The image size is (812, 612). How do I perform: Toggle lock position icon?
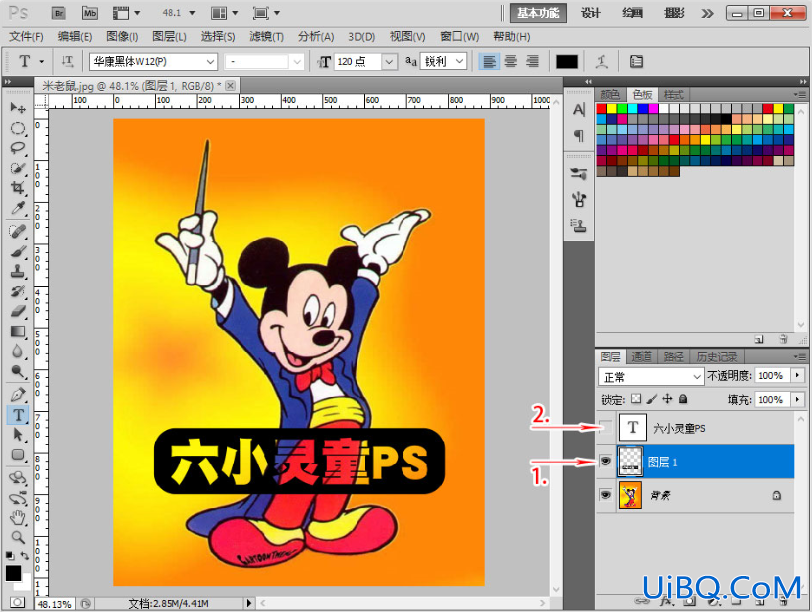pyautogui.click(x=668, y=399)
